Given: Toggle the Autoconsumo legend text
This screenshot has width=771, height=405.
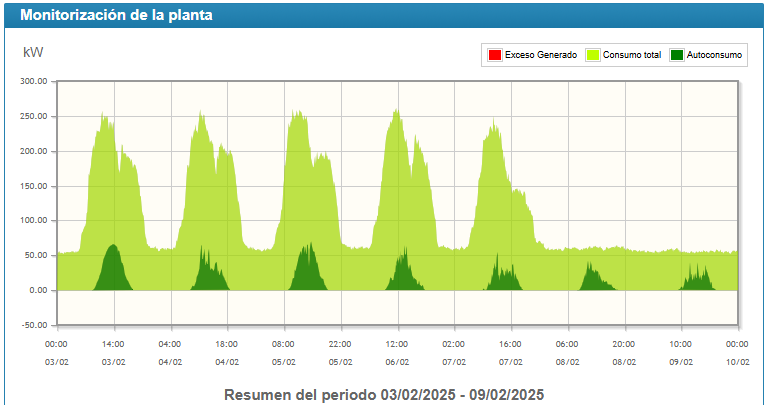Looking at the screenshot, I should click(x=716, y=55).
